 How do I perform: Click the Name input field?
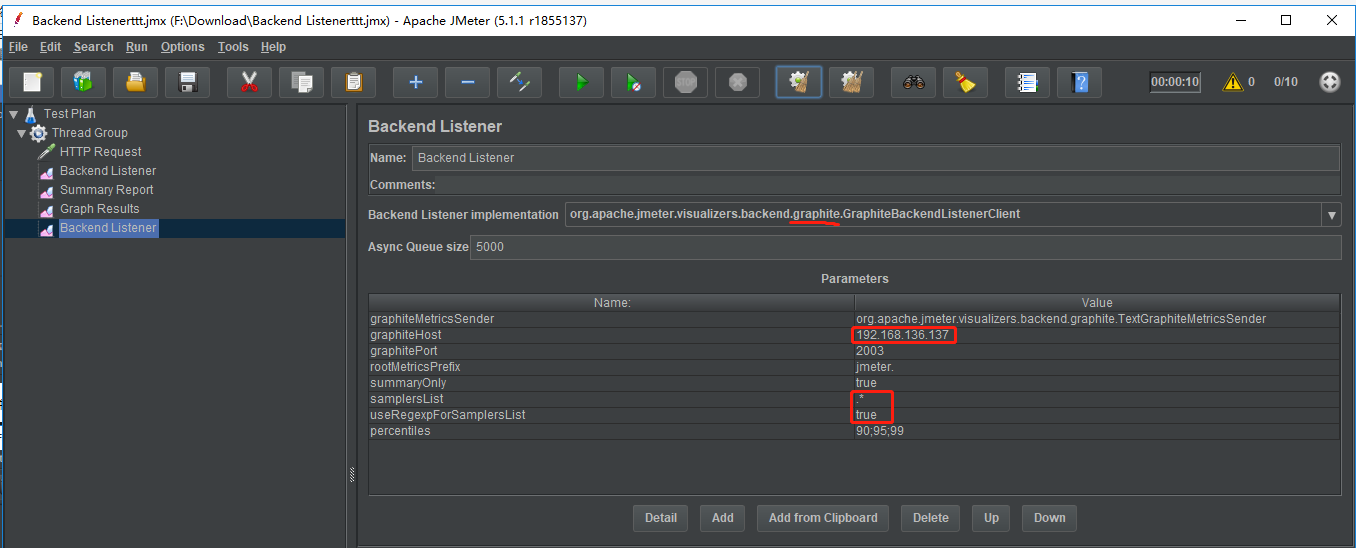click(876, 158)
